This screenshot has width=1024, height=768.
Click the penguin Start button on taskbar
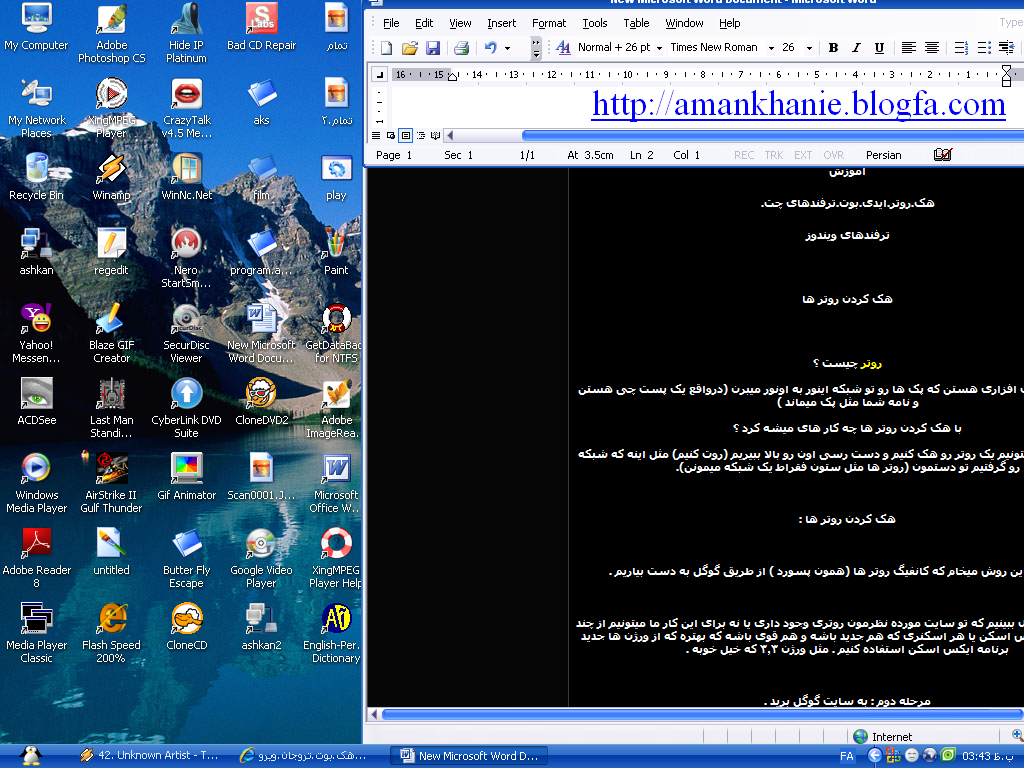[x=30, y=756]
